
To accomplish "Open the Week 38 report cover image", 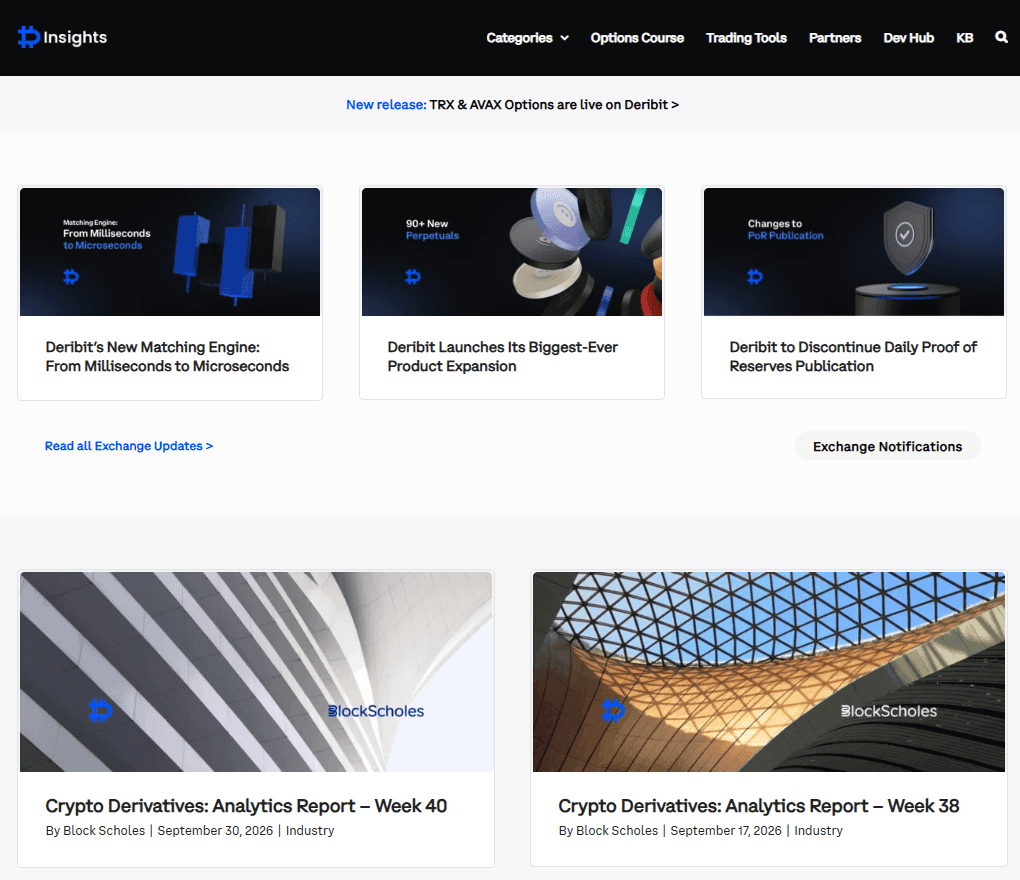I will [x=769, y=672].
